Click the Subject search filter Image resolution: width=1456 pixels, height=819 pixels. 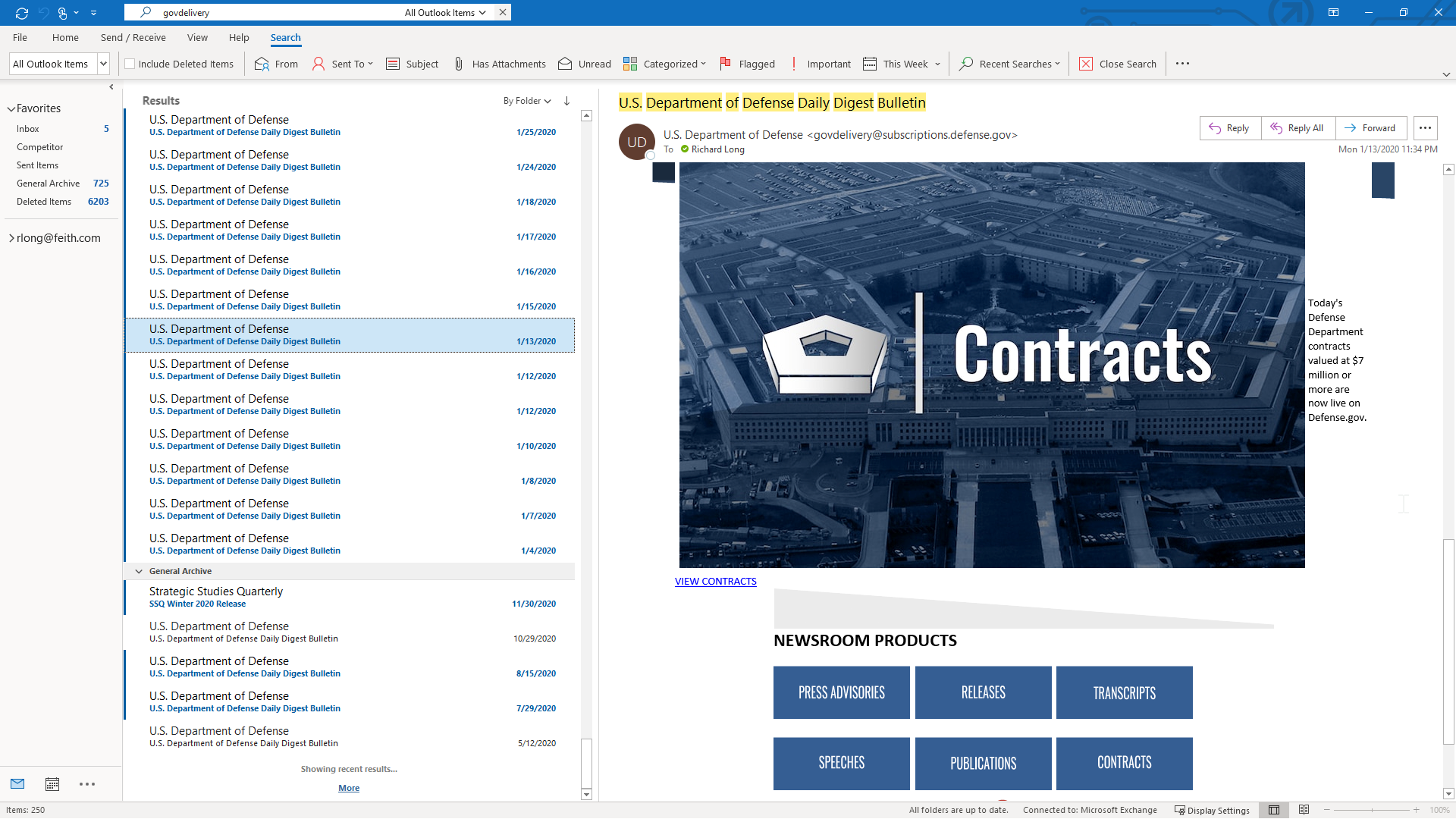coord(413,64)
